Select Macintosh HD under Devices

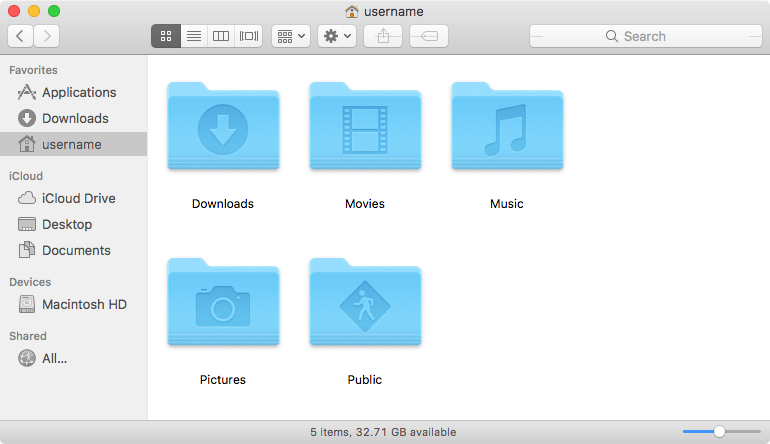tap(84, 304)
